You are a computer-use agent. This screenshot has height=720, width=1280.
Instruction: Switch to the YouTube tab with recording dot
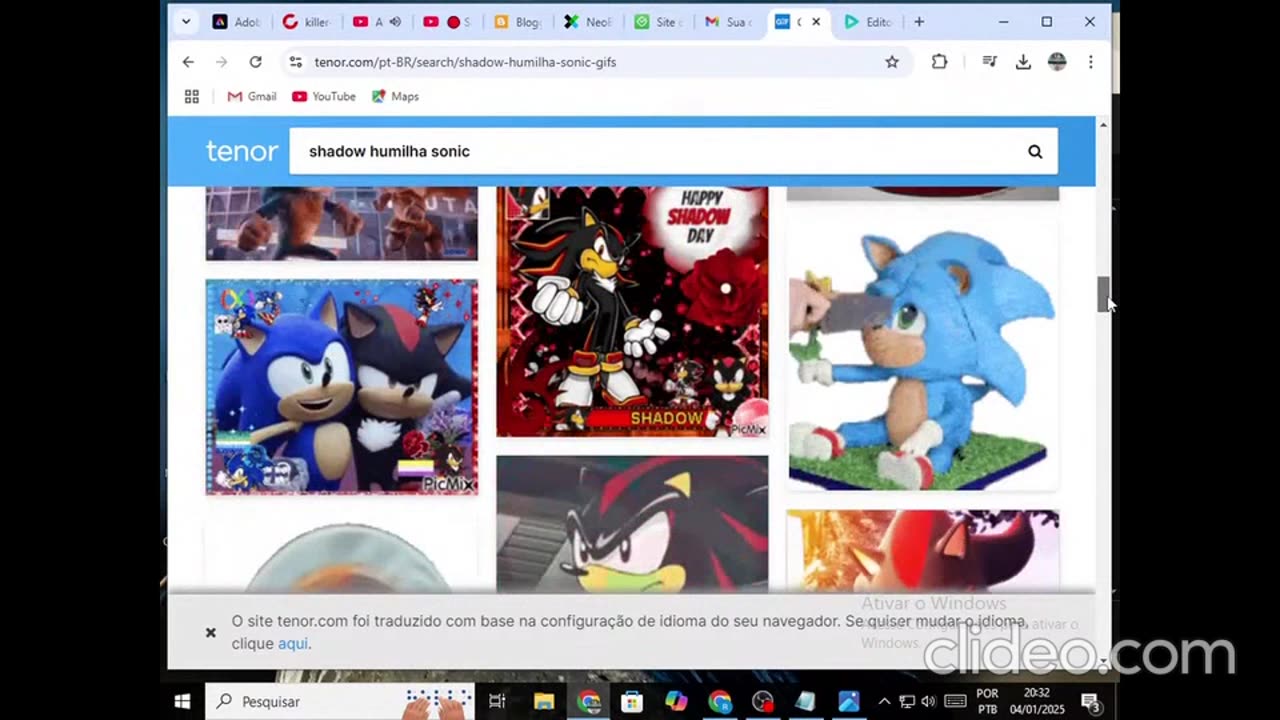coord(447,21)
